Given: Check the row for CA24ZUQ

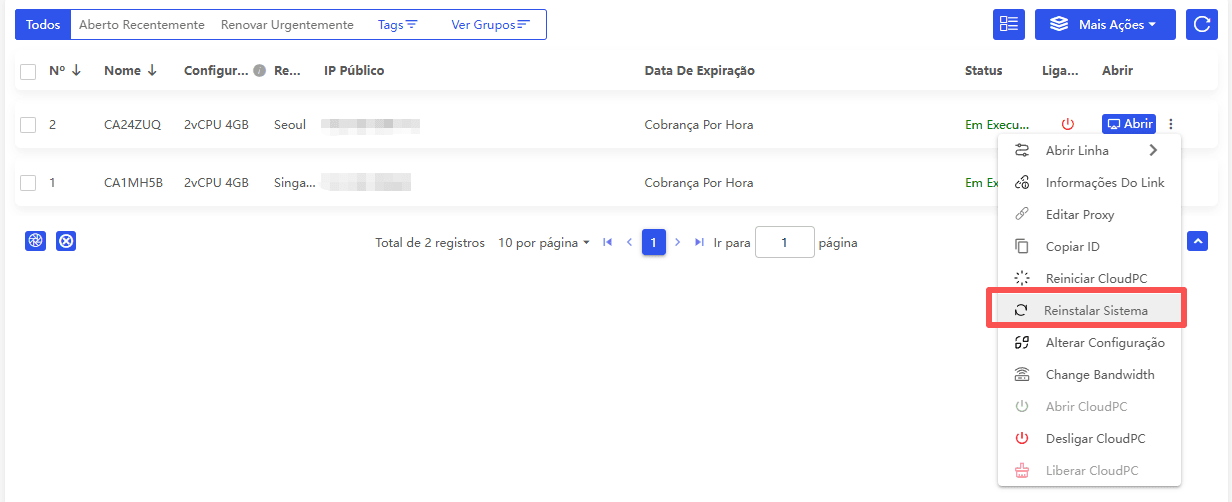Looking at the screenshot, I should 28,125.
